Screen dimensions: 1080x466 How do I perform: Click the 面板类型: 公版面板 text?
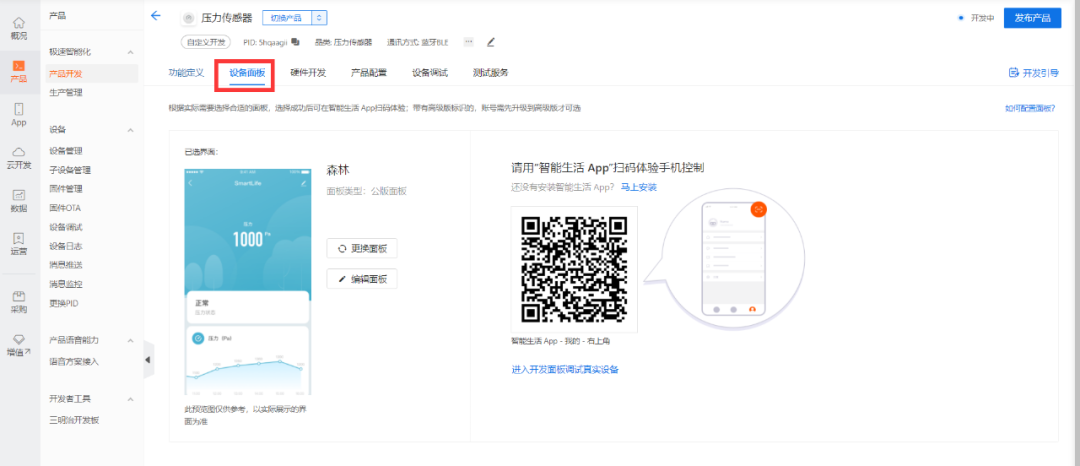click(366, 191)
